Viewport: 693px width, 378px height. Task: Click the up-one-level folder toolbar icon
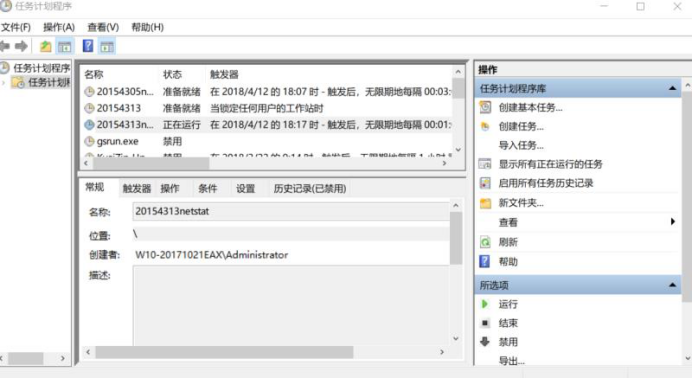point(46,46)
